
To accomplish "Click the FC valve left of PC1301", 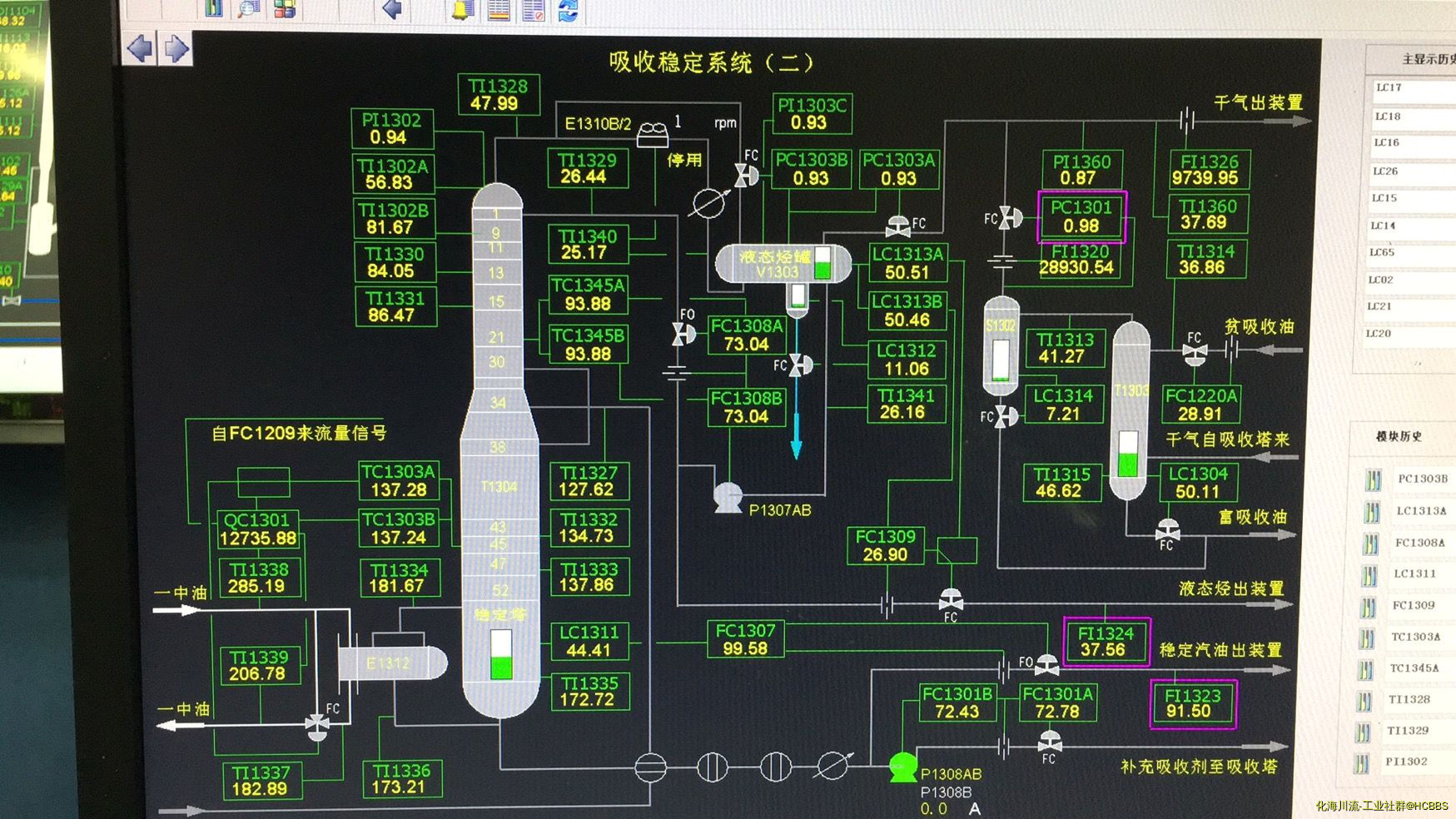I will 1011,218.
